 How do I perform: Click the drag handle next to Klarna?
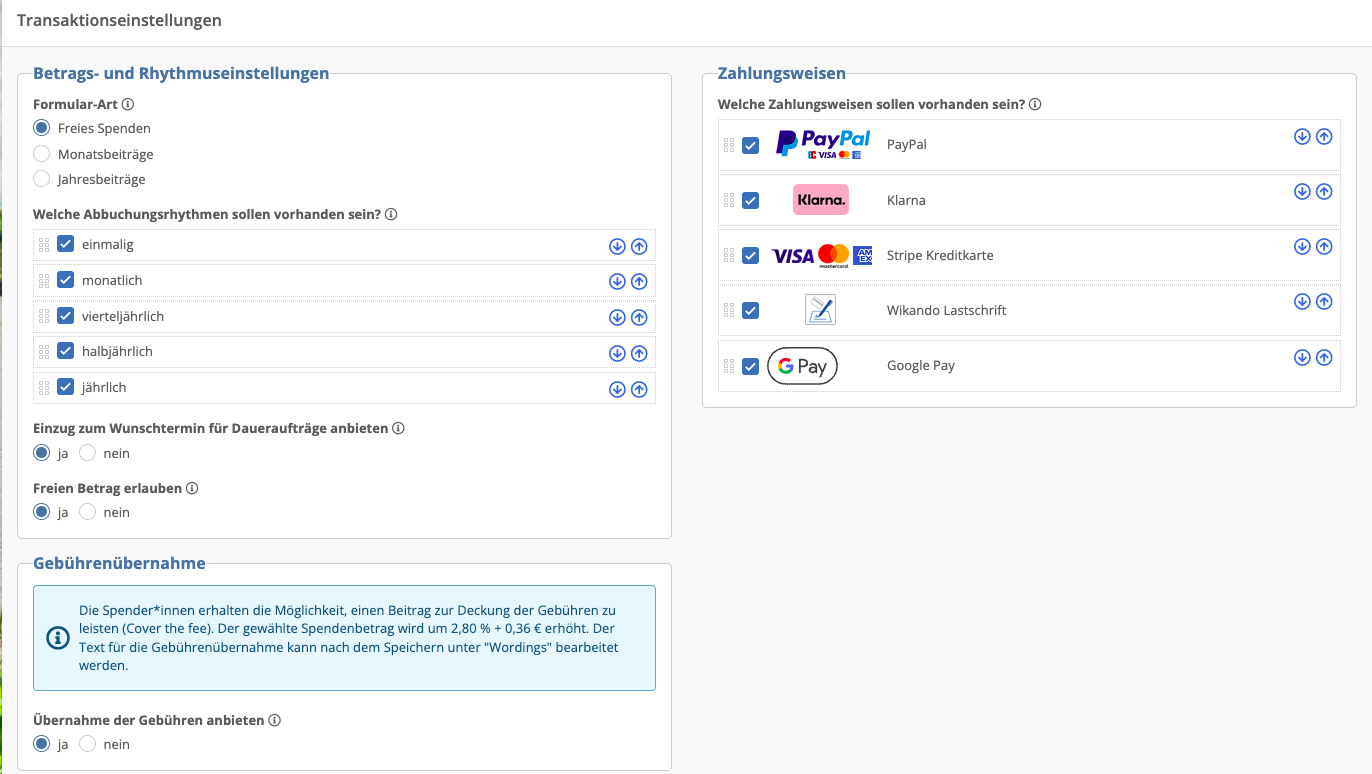click(x=729, y=200)
